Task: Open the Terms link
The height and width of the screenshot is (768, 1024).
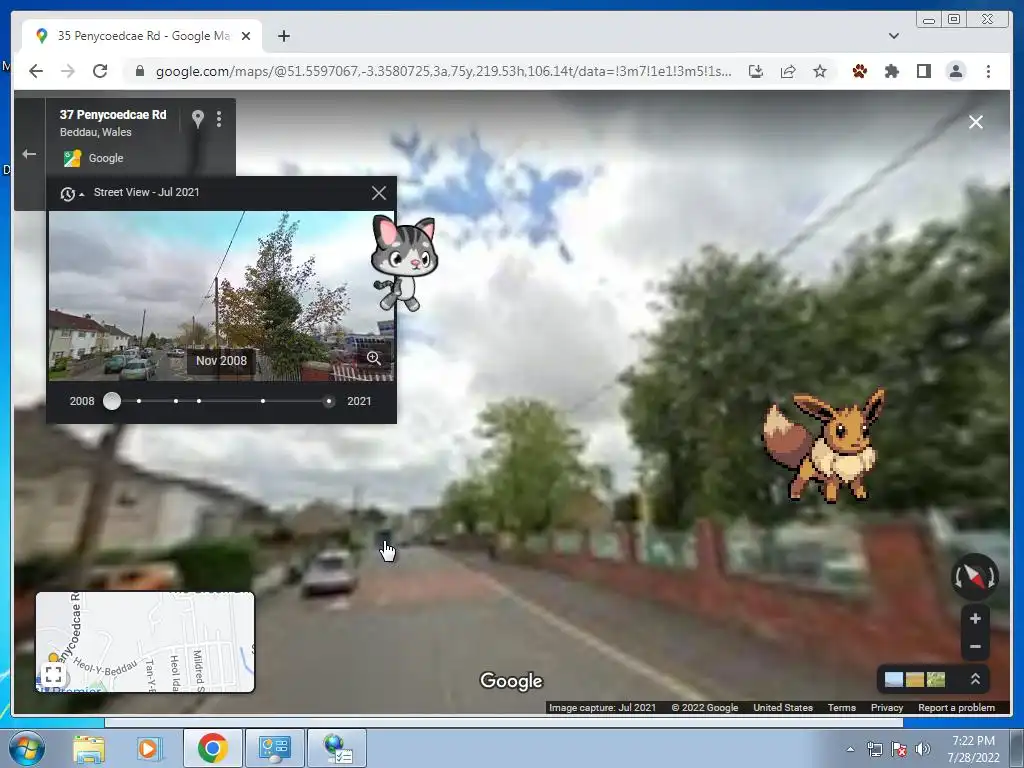Action: (x=841, y=707)
